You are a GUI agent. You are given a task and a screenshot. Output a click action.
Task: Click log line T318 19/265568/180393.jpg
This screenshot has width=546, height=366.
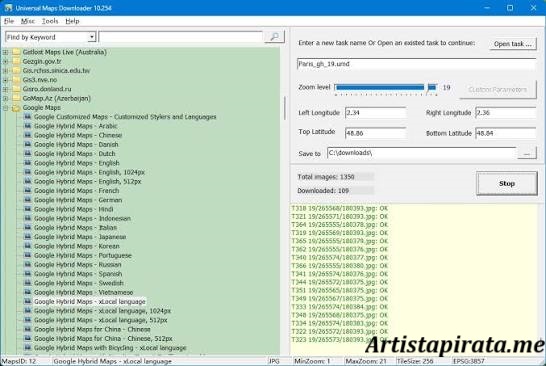tap(340, 209)
